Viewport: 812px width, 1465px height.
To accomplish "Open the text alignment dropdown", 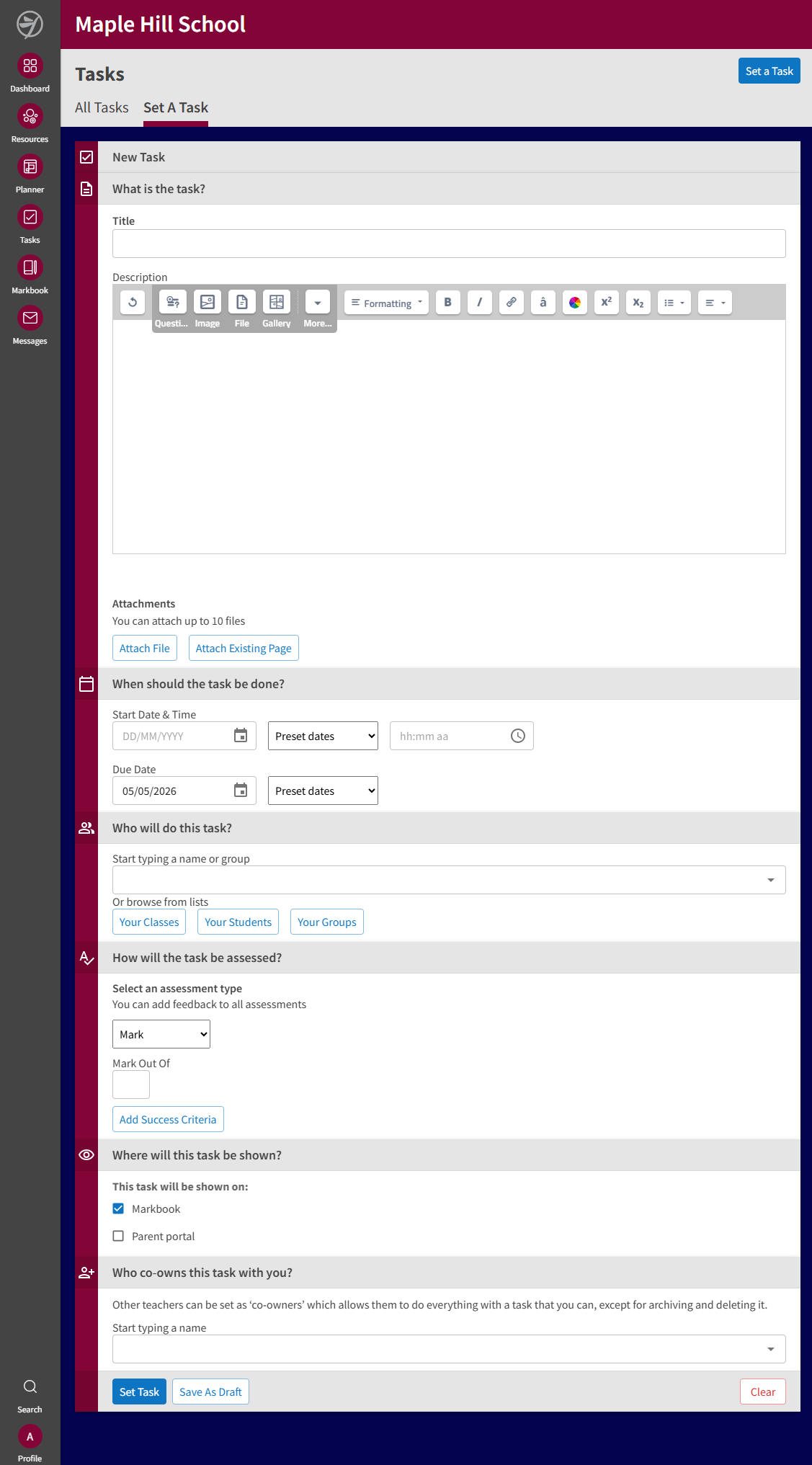I will 715,302.
